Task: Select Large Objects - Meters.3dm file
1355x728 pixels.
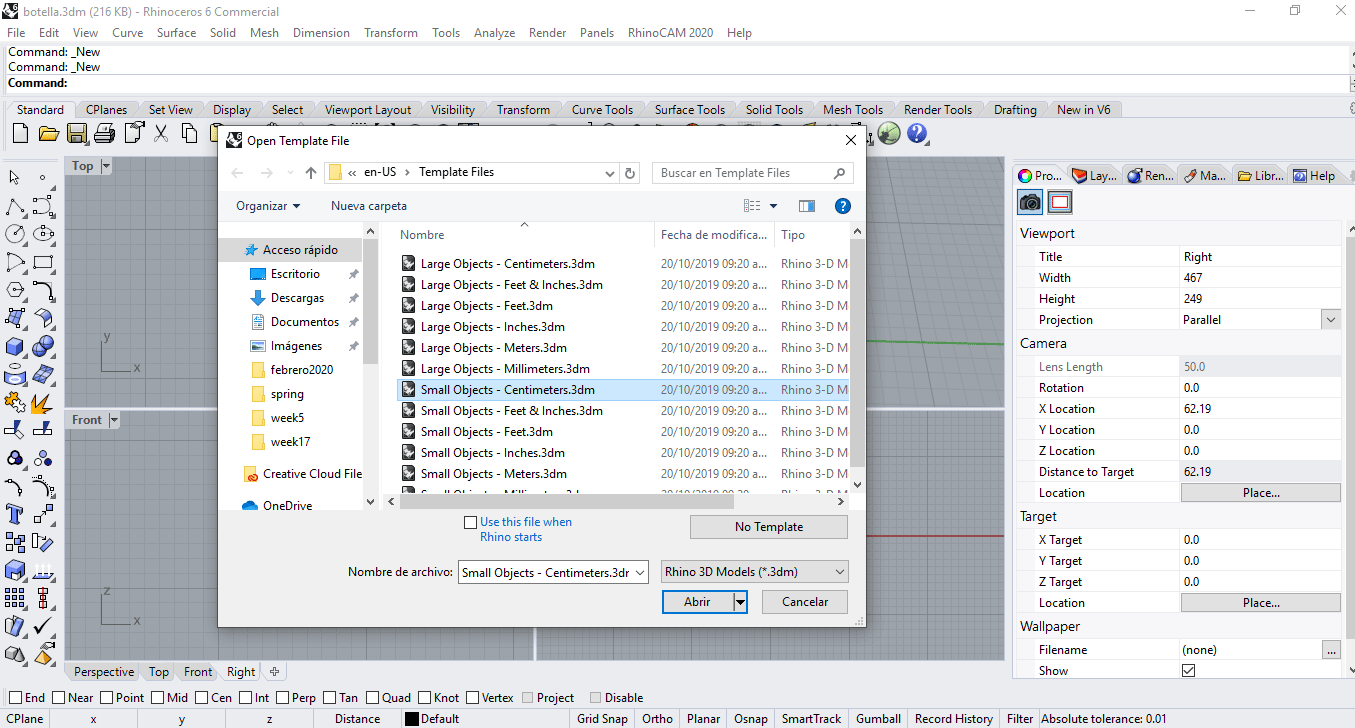Action: point(494,348)
